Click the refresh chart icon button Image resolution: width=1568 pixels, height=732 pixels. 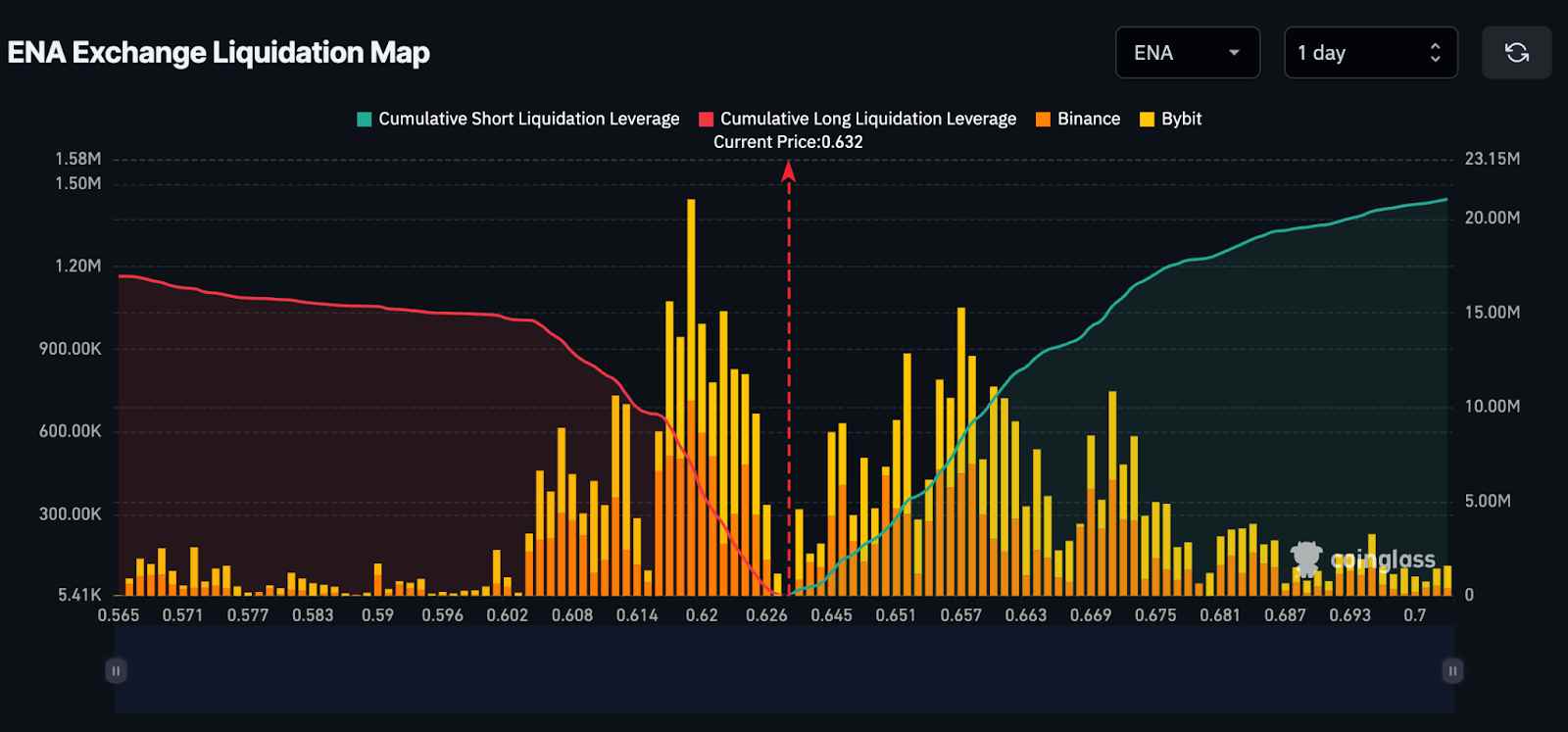[1516, 53]
